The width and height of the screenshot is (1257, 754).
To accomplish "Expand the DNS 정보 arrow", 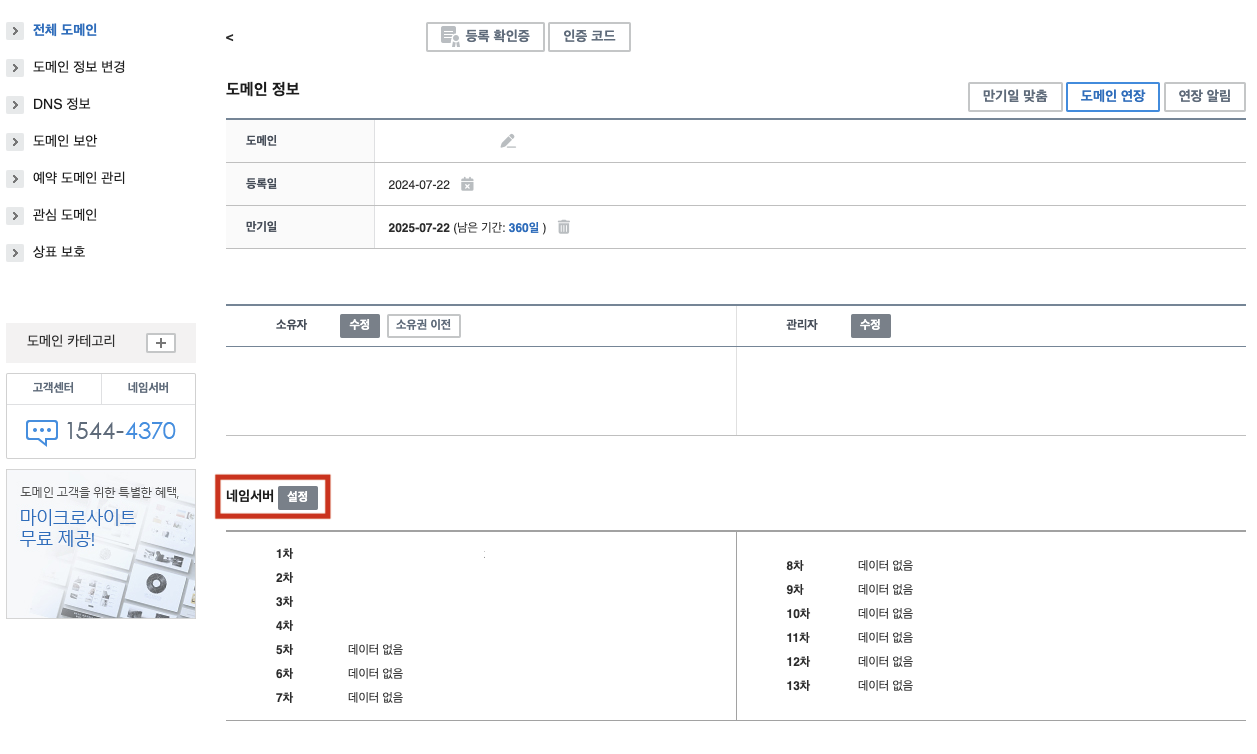I will click(x=15, y=105).
